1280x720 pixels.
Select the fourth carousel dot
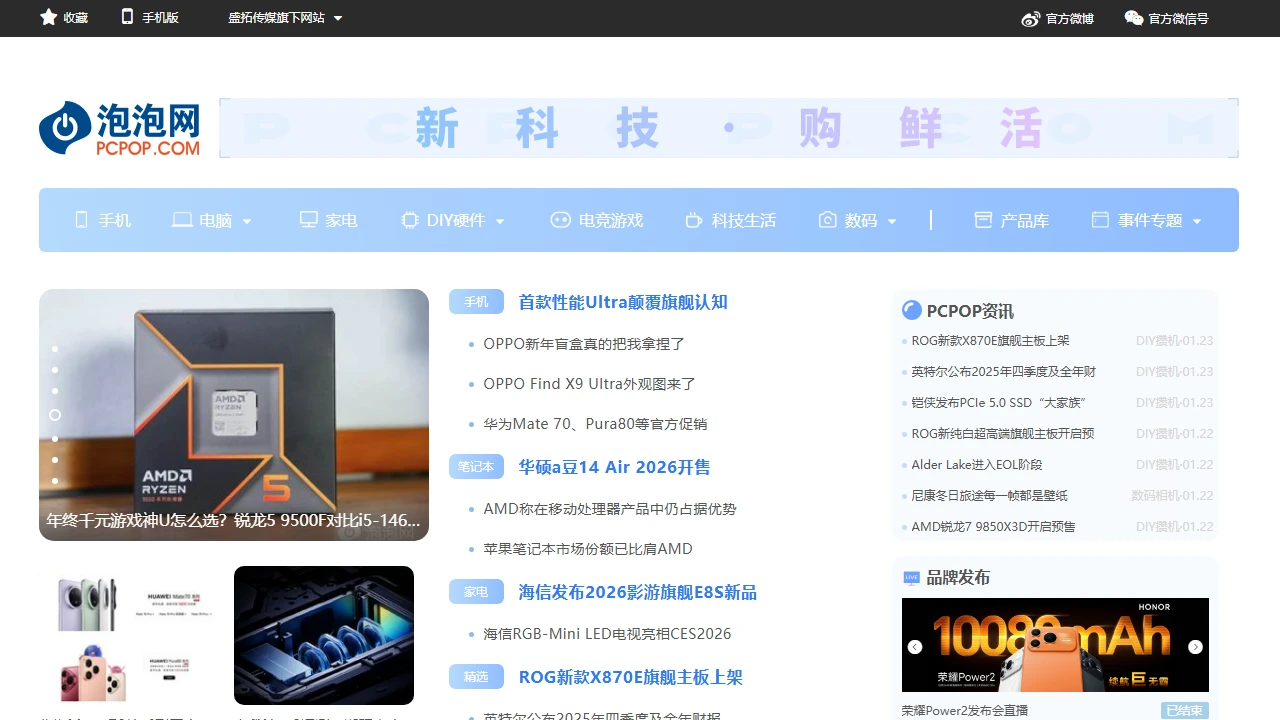click(55, 414)
